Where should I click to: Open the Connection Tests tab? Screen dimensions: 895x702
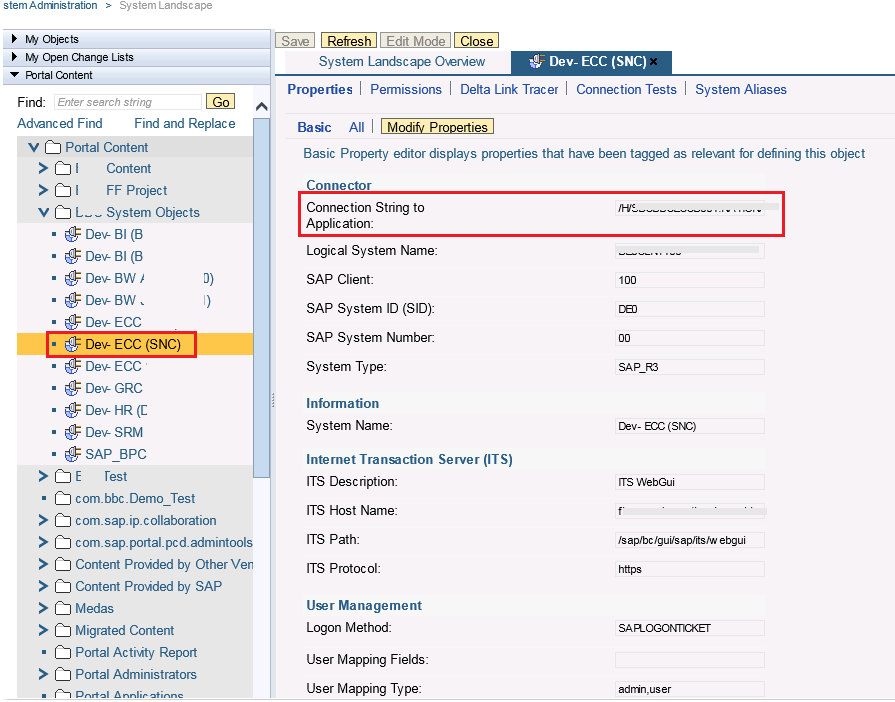[626, 89]
